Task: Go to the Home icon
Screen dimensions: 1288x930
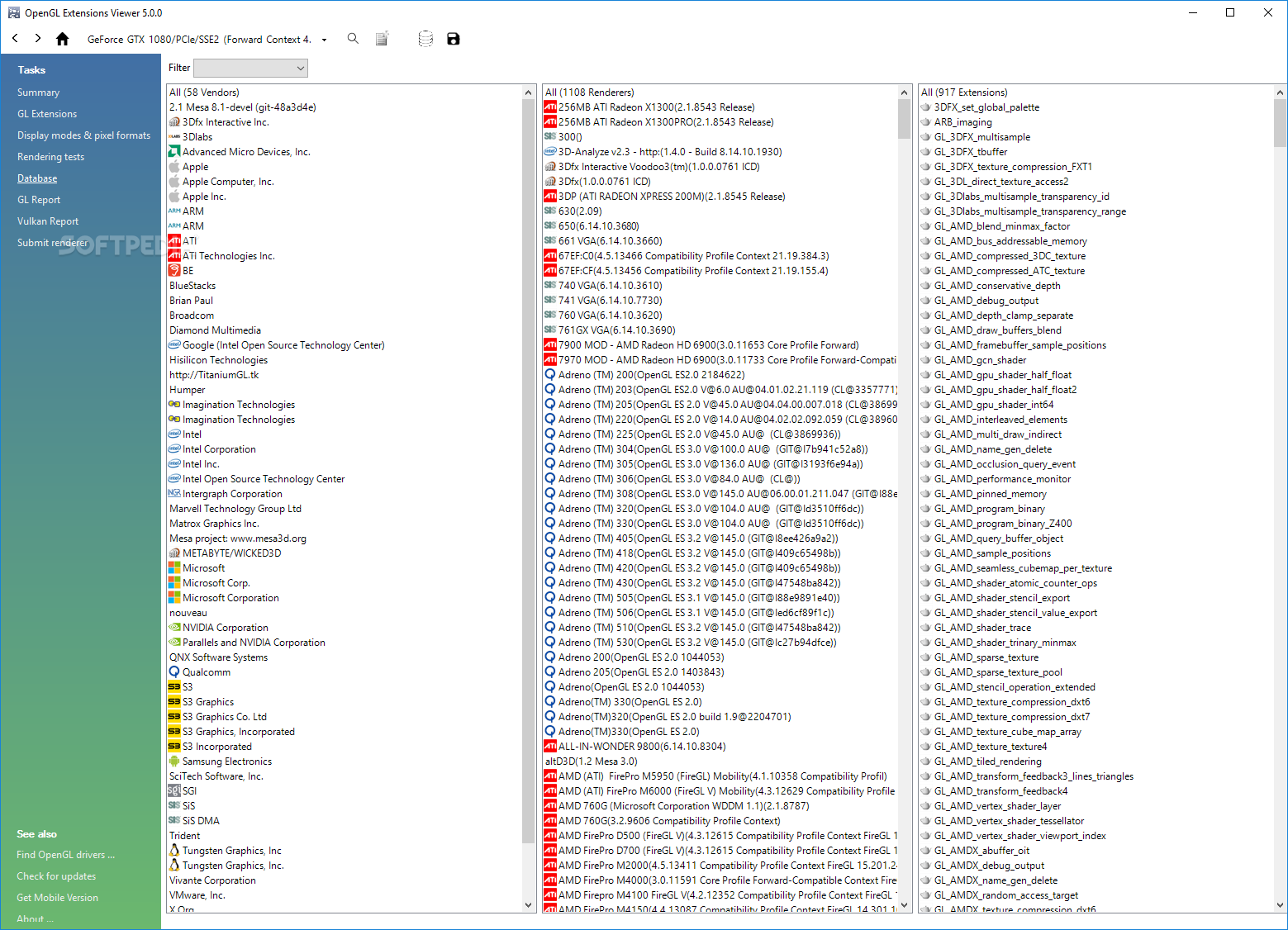Action: (x=62, y=39)
